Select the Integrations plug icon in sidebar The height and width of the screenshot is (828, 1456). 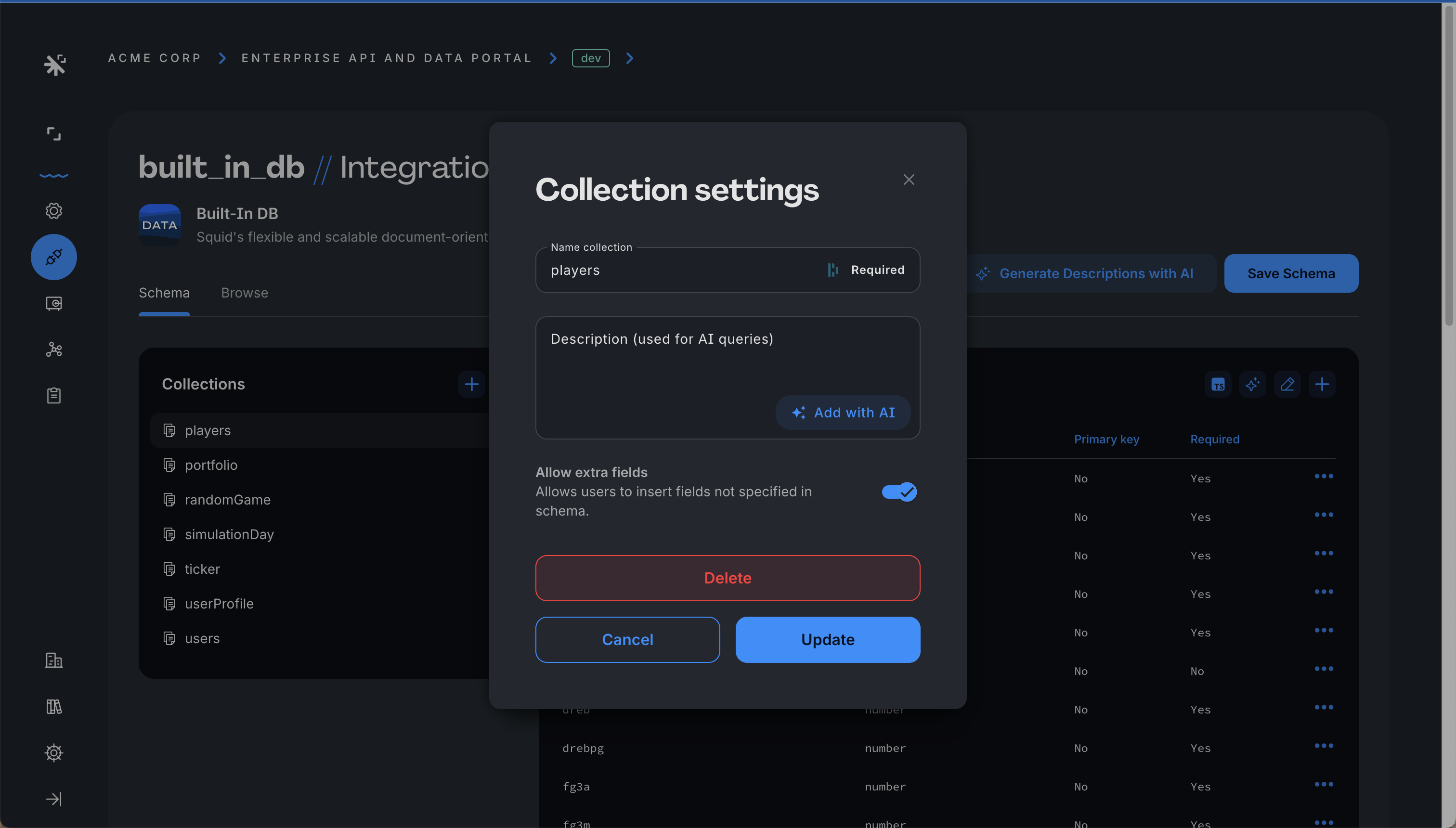(x=53, y=257)
